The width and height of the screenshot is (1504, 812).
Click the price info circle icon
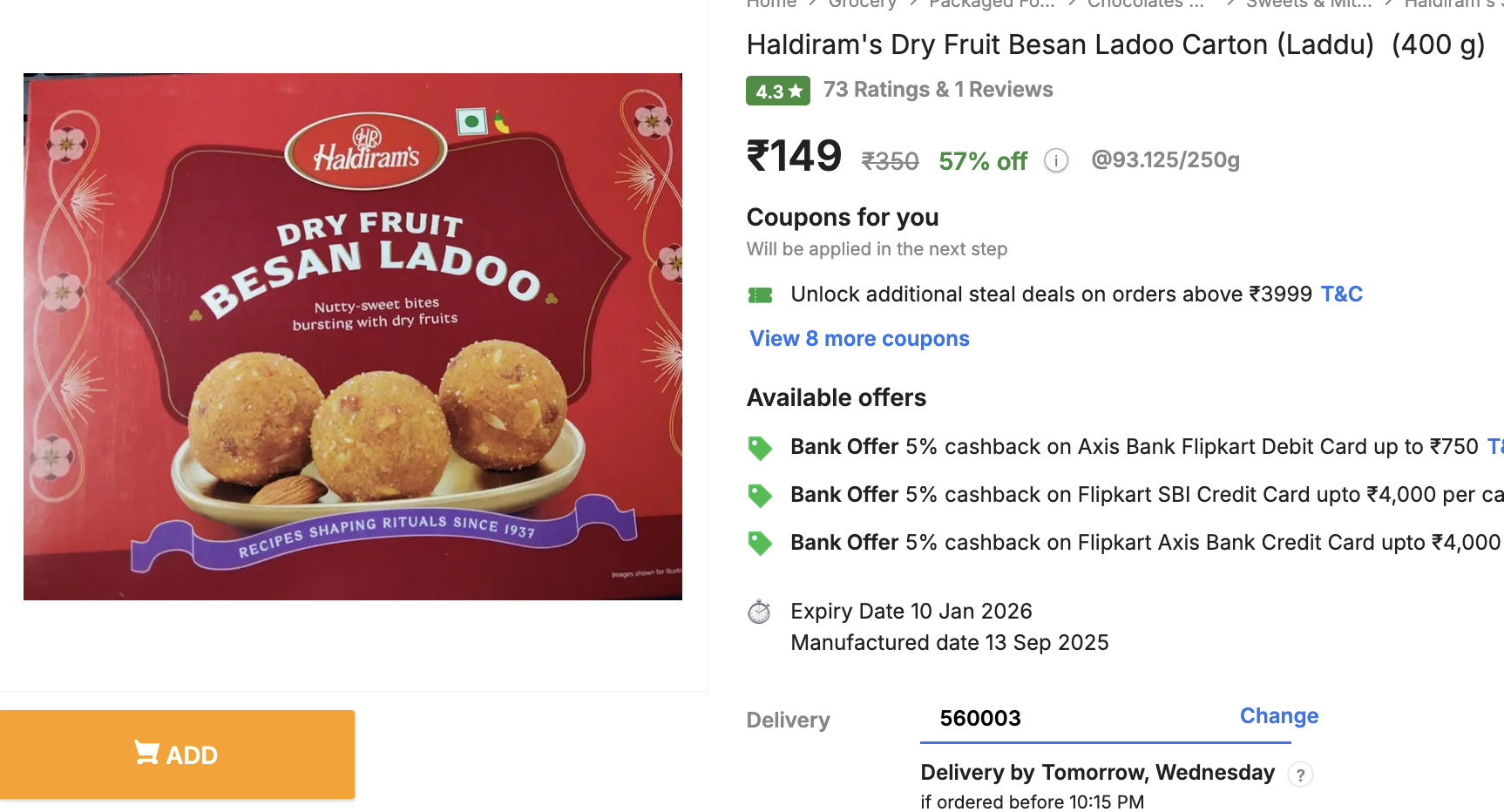click(x=1056, y=161)
